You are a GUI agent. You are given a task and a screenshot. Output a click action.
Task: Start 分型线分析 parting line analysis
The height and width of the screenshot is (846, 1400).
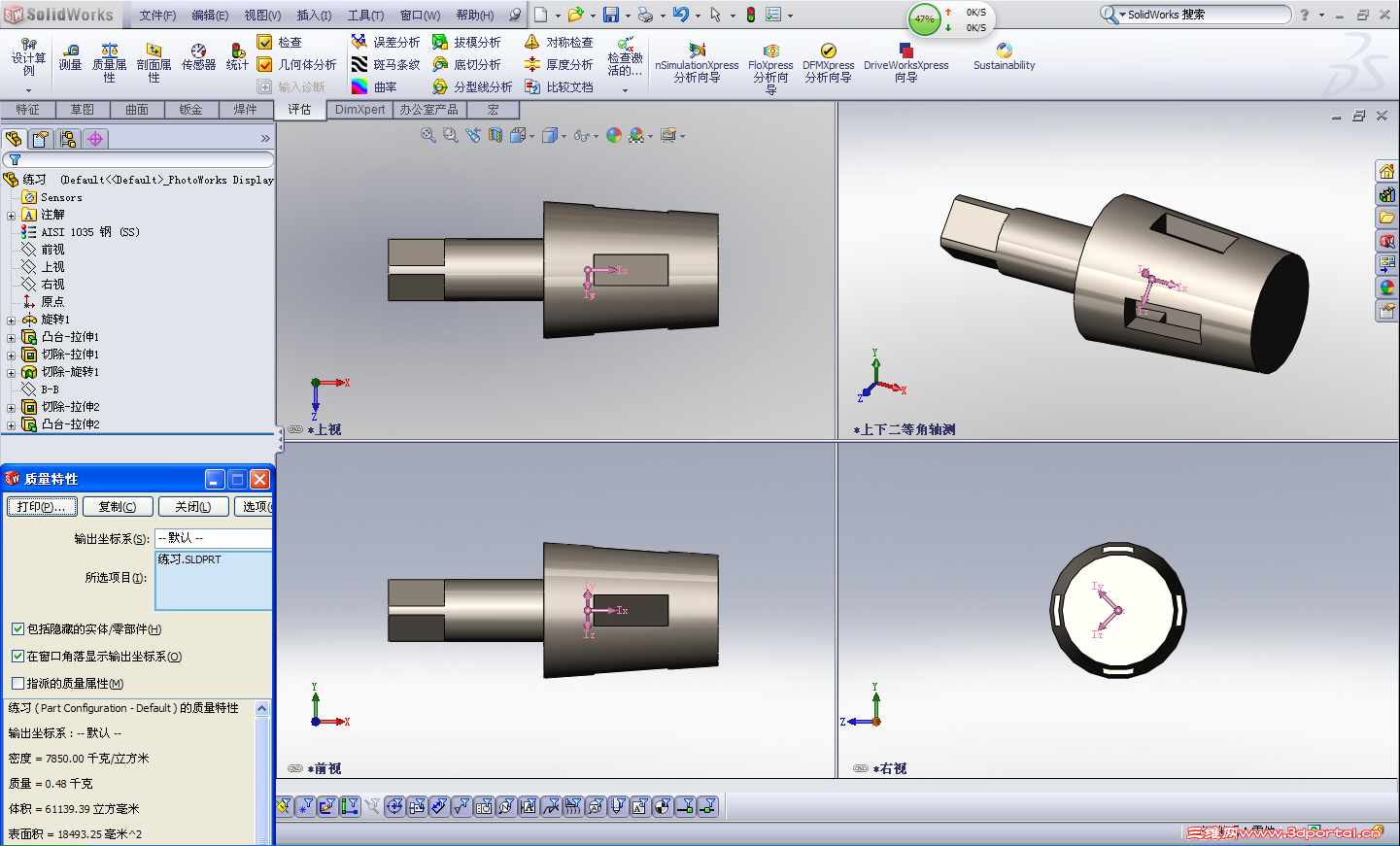pyautogui.click(x=472, y=87)
